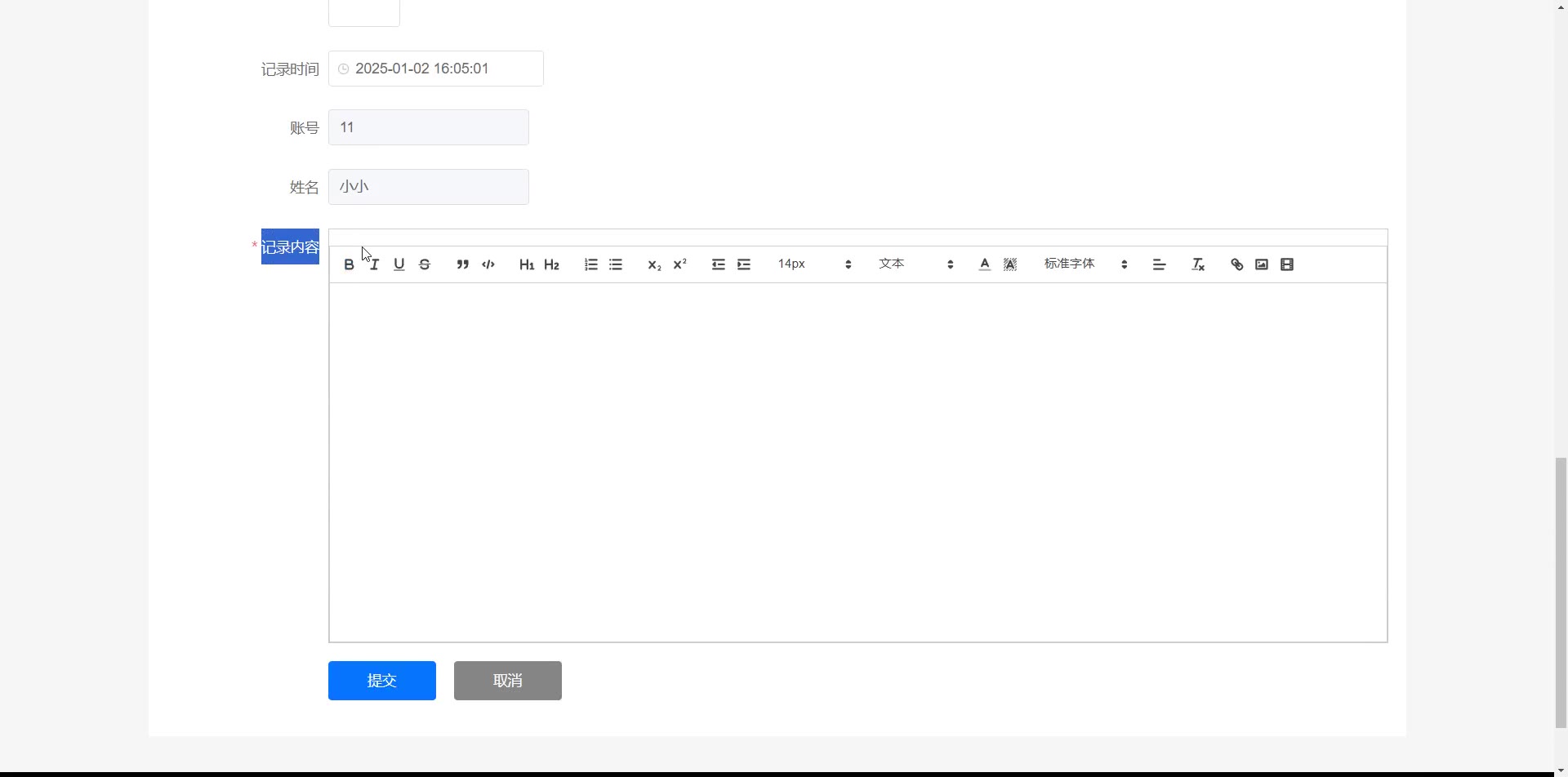The height and width of the screenshot is (777, 1568).
Task: Toggle bold formatting in the editor
Action: coord(349,264)
